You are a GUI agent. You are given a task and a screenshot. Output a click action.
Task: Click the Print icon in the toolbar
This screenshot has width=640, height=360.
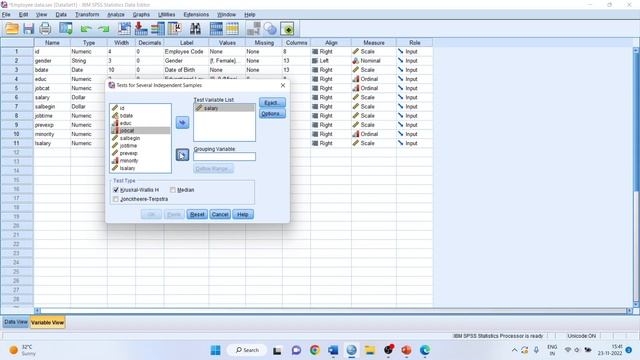[x=45, y=29]
